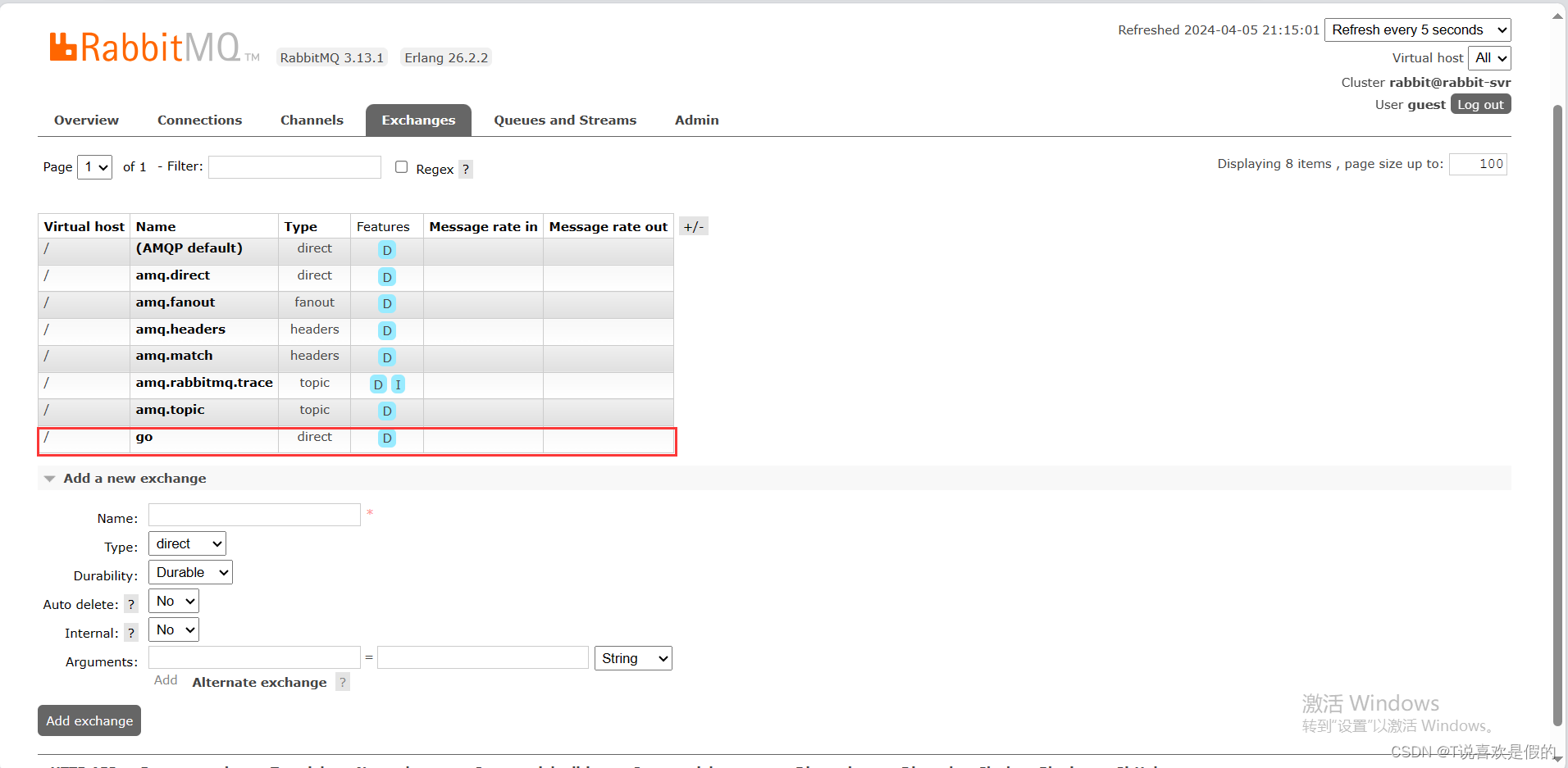
Task: Click the Arguments key input field
Action: click(x=254, y=657)
